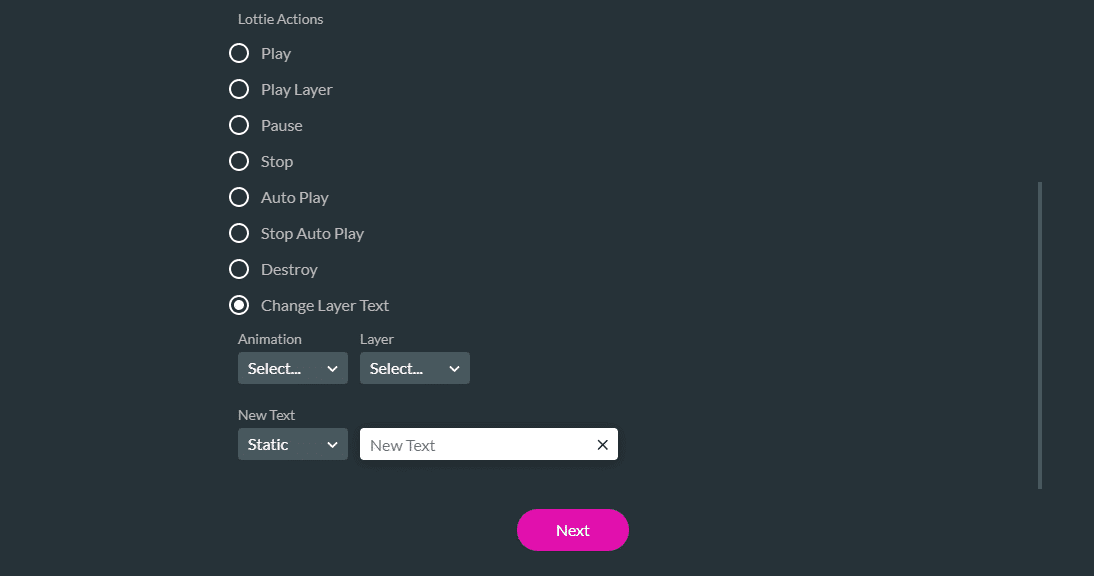
Task: Click the chevron arrow beside Static
Action: (332, 445)
